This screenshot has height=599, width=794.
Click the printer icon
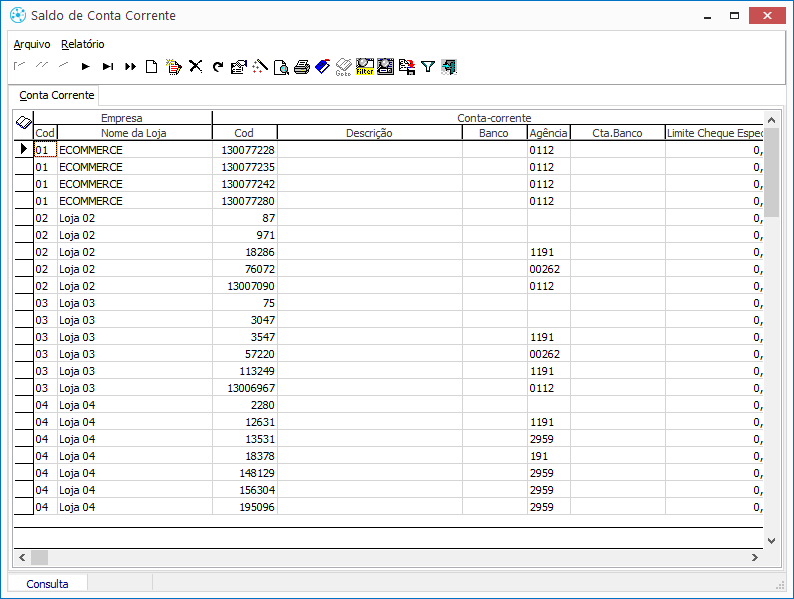[301, 67]
